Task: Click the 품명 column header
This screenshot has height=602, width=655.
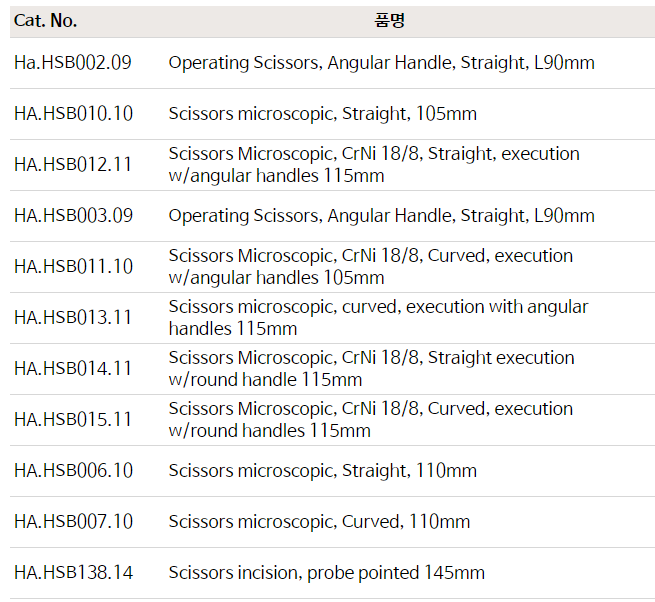Action: point(393,21)
